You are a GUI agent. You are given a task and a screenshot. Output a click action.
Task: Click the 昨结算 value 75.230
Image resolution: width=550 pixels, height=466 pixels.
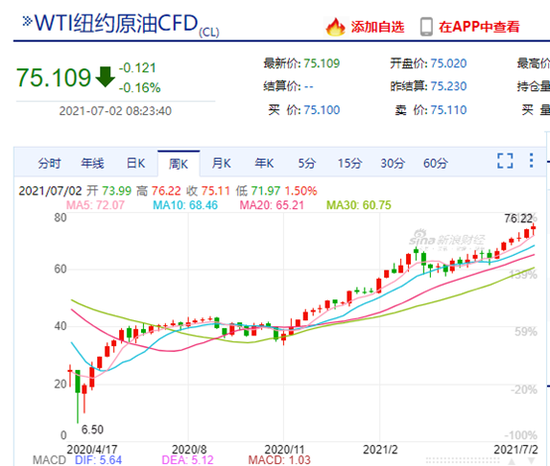(x=448, y=86)
